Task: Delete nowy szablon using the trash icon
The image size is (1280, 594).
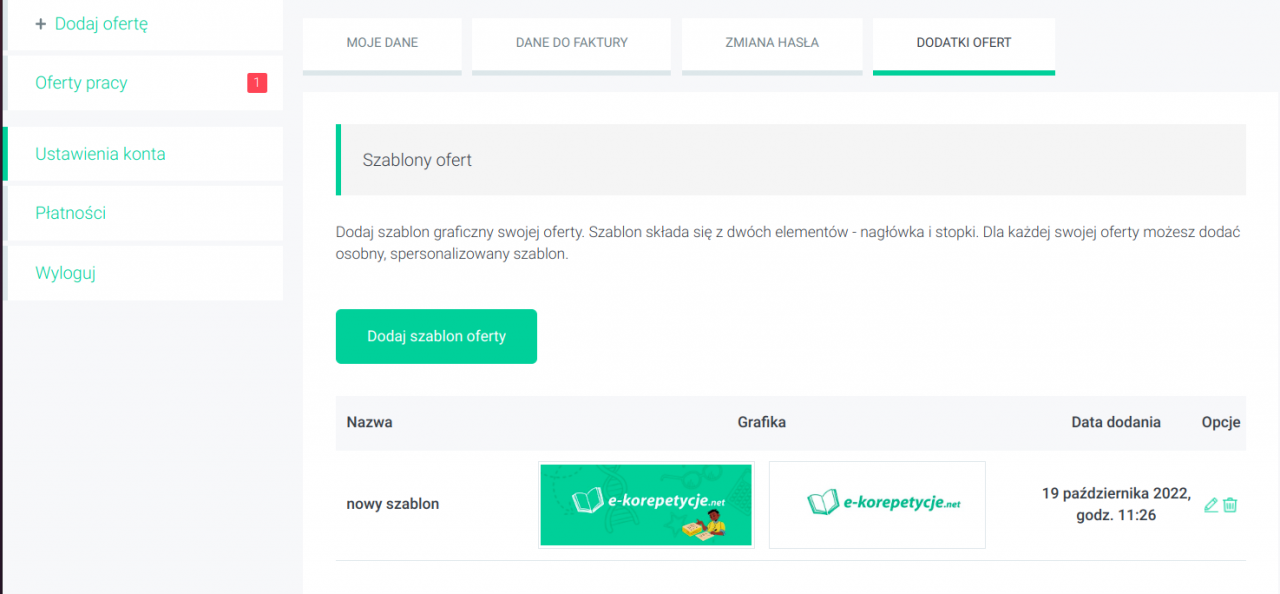Action: pyautogui.click(x=1230, y=505)
